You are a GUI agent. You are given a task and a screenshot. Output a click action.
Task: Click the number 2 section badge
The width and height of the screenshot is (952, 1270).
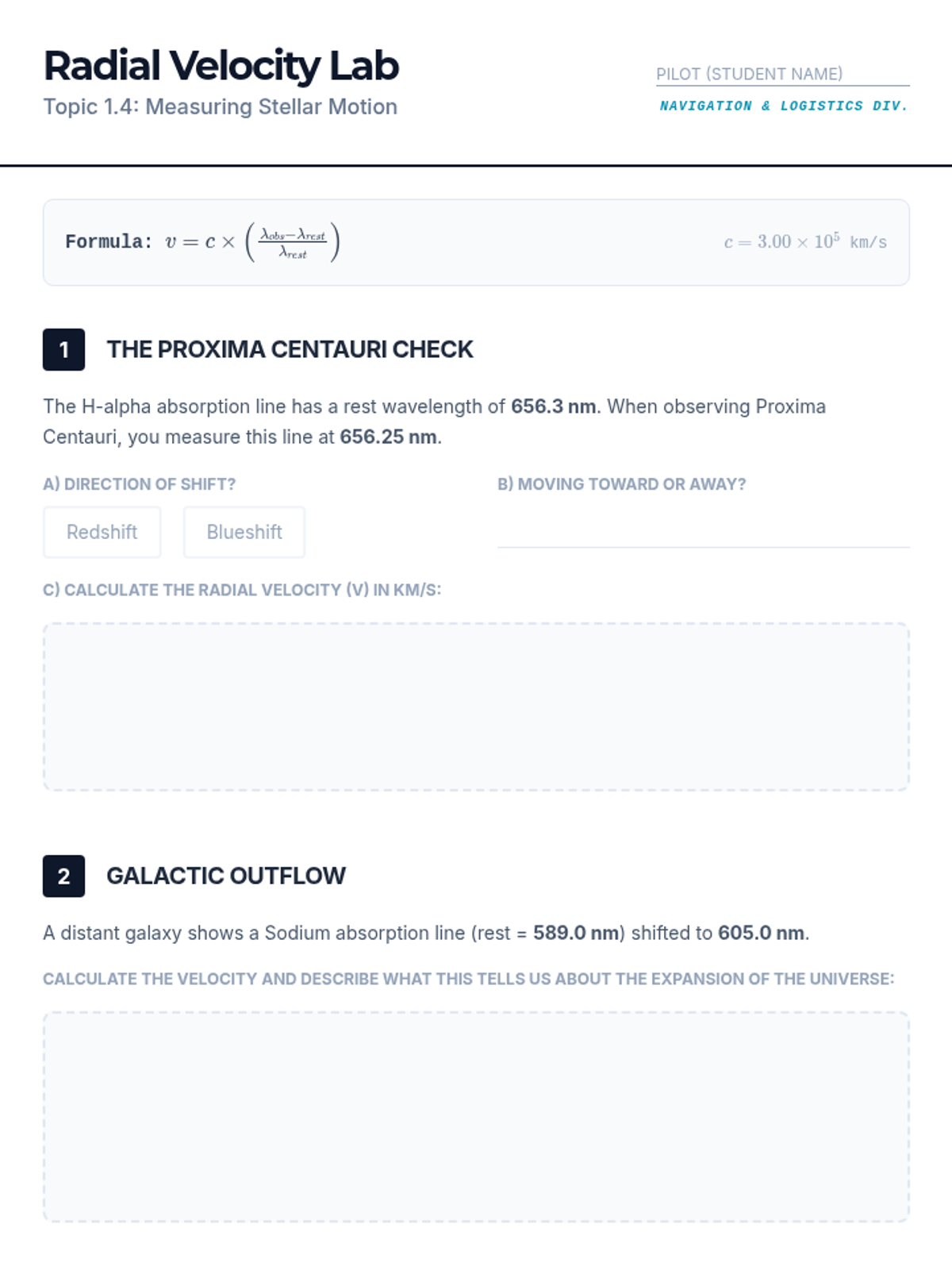(x=64, y=876)
